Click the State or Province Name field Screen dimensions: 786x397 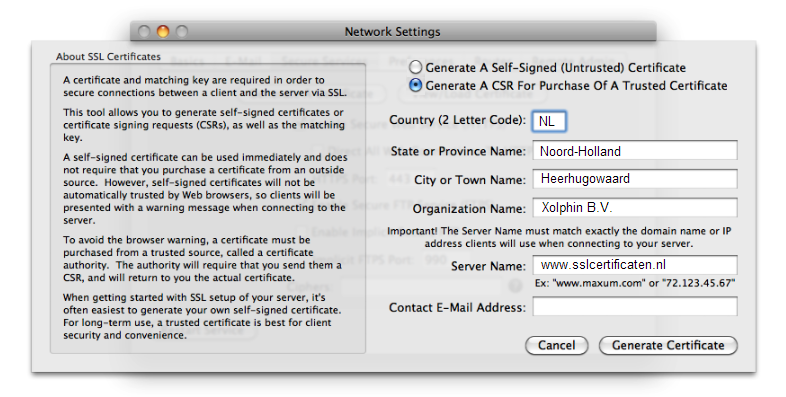[x=635, y=151]
